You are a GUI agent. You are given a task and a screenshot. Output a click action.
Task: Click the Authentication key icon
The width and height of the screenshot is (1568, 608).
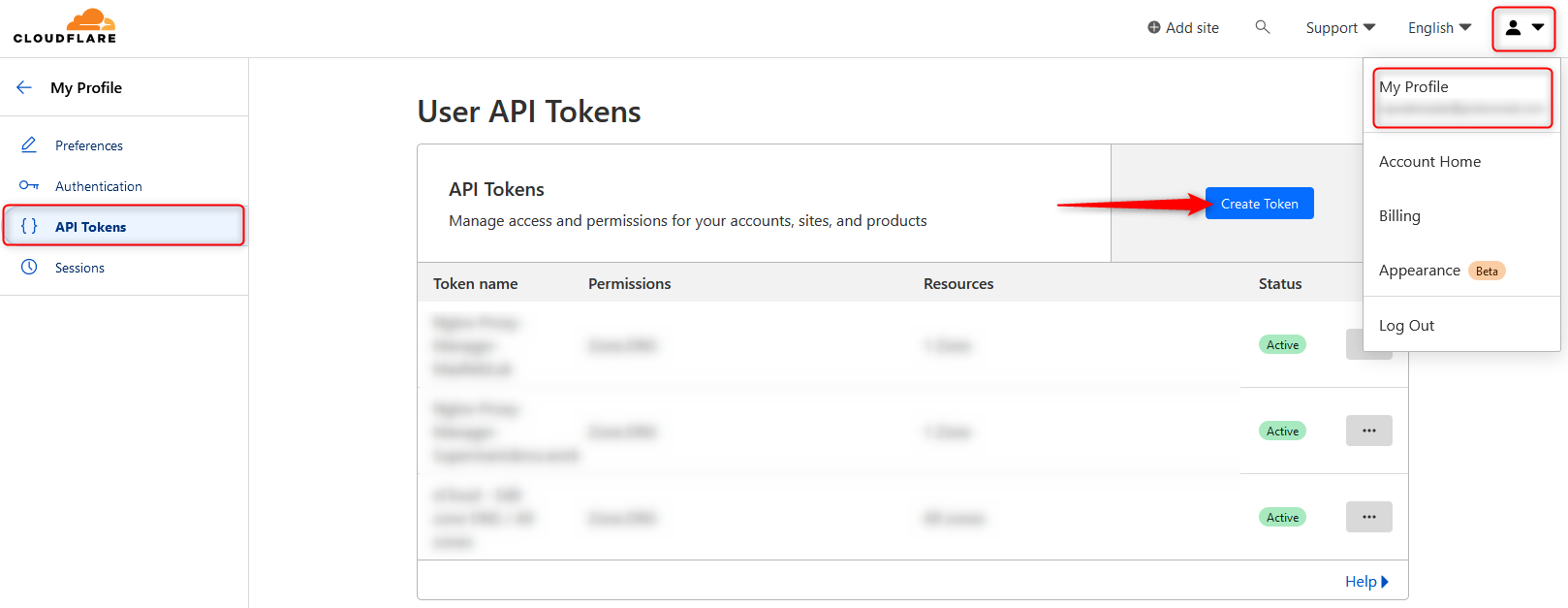point(29,185)
